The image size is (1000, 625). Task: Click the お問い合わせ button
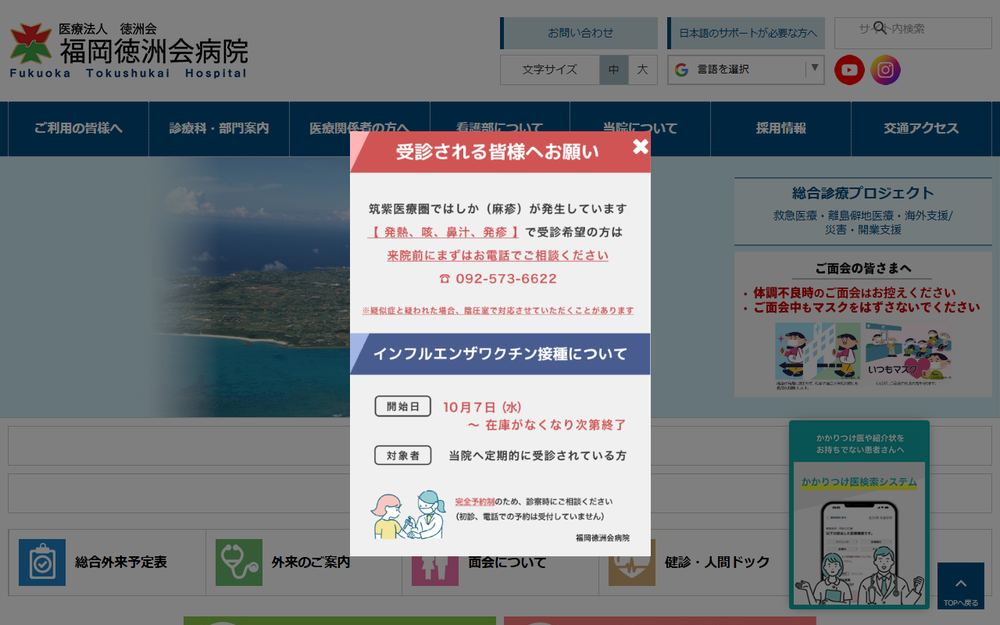(x=579, y=33)
